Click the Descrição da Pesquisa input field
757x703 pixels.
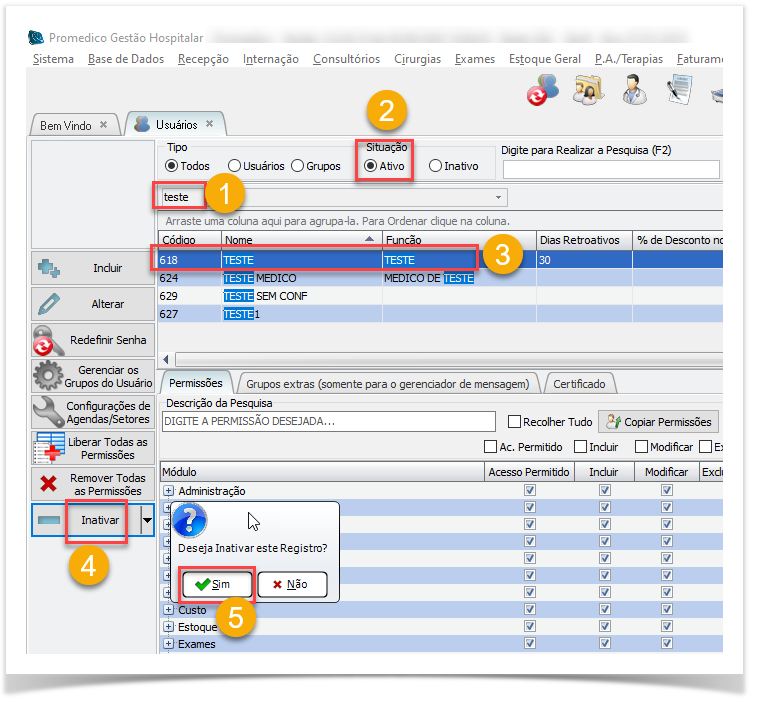pyautogui.click(x=328, y=422)
